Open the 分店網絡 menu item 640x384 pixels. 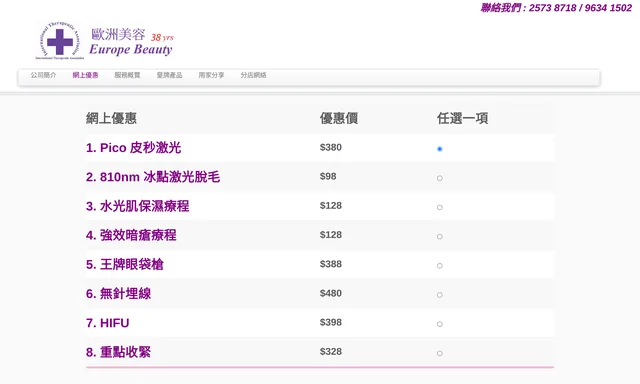pos(253,75)
